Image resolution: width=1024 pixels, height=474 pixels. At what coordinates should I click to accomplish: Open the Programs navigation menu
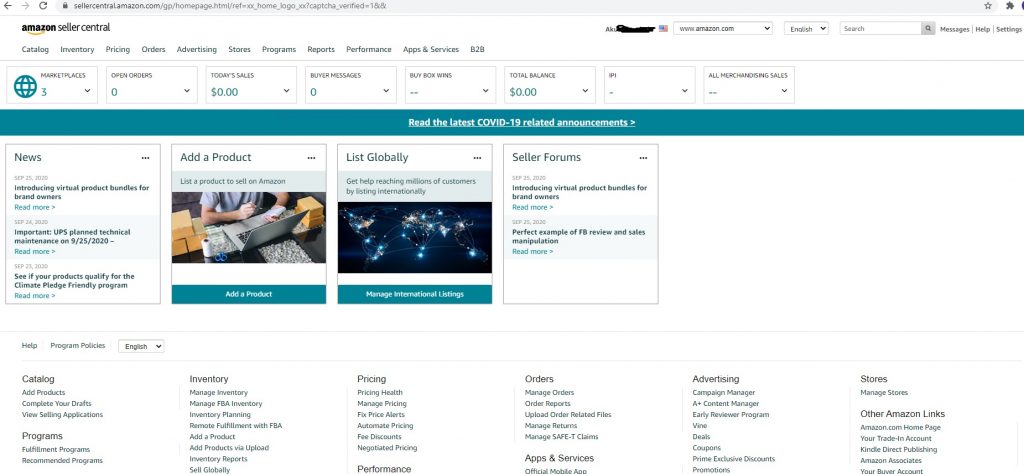pyautogui.click(x=279, y=50)
